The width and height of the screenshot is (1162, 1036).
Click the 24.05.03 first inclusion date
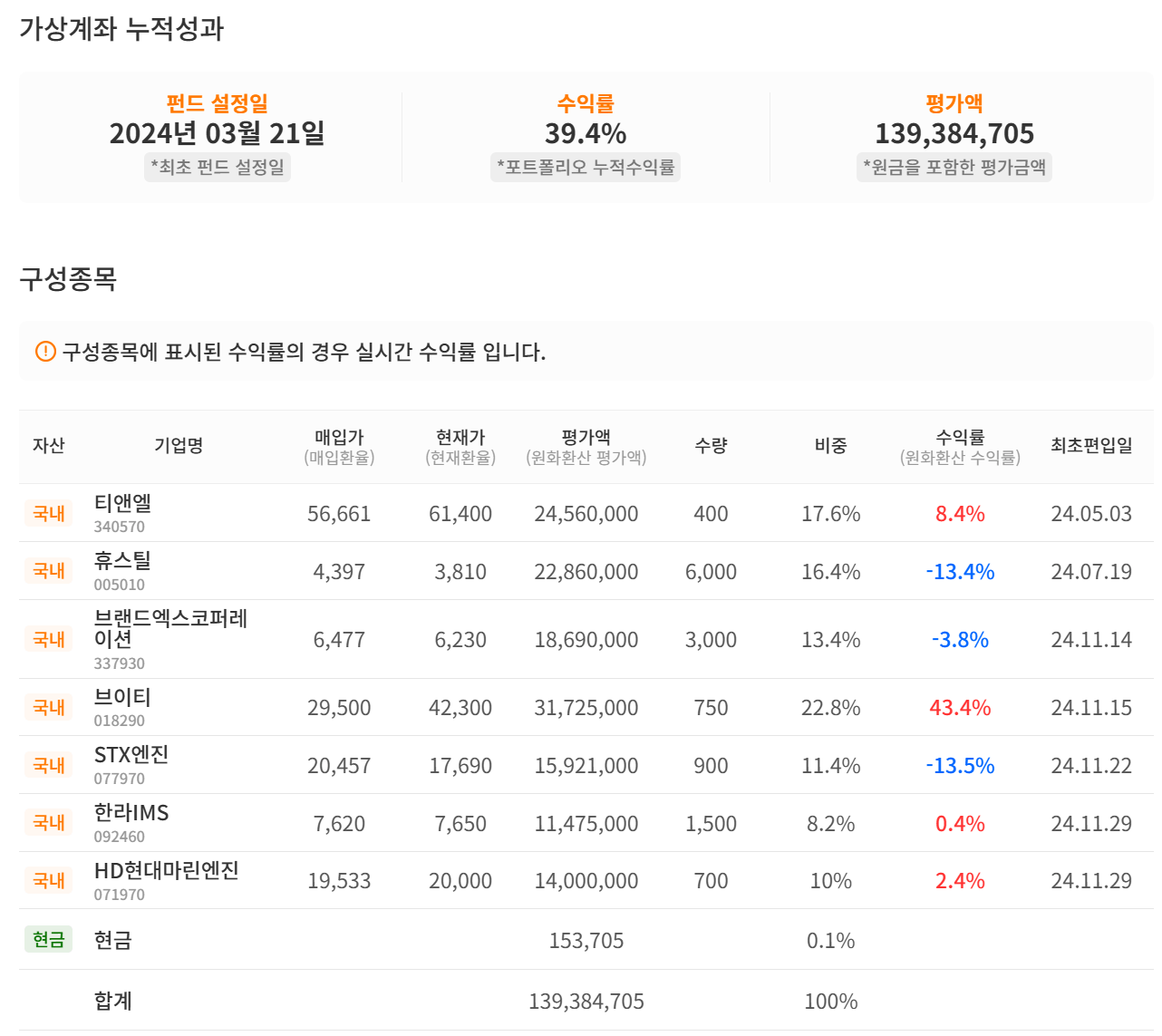point(1091,514)
